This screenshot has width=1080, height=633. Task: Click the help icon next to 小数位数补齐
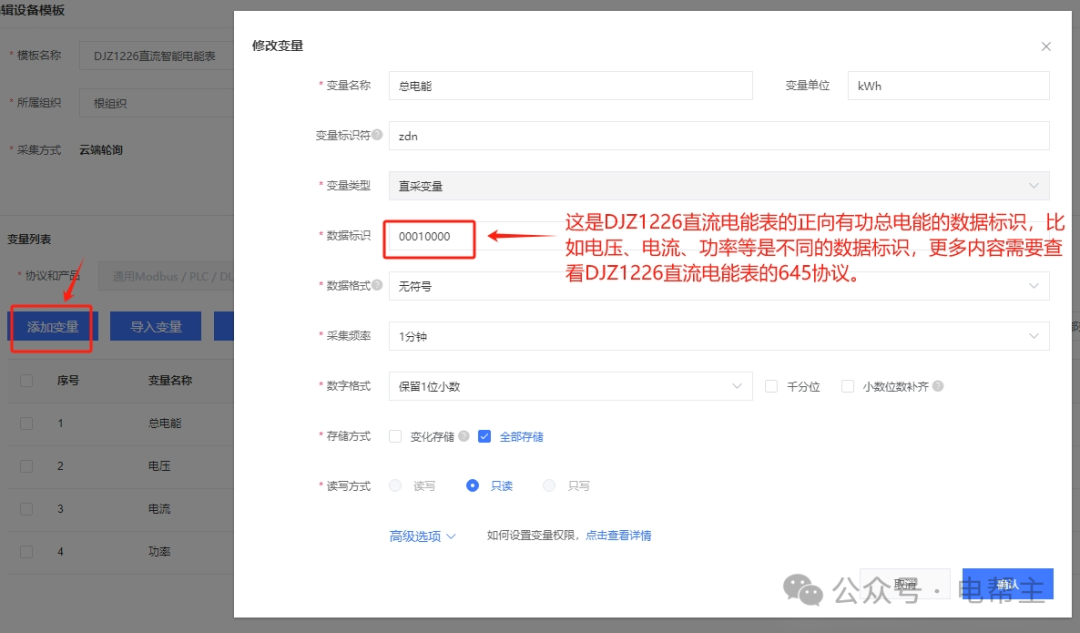click(937, 387)
